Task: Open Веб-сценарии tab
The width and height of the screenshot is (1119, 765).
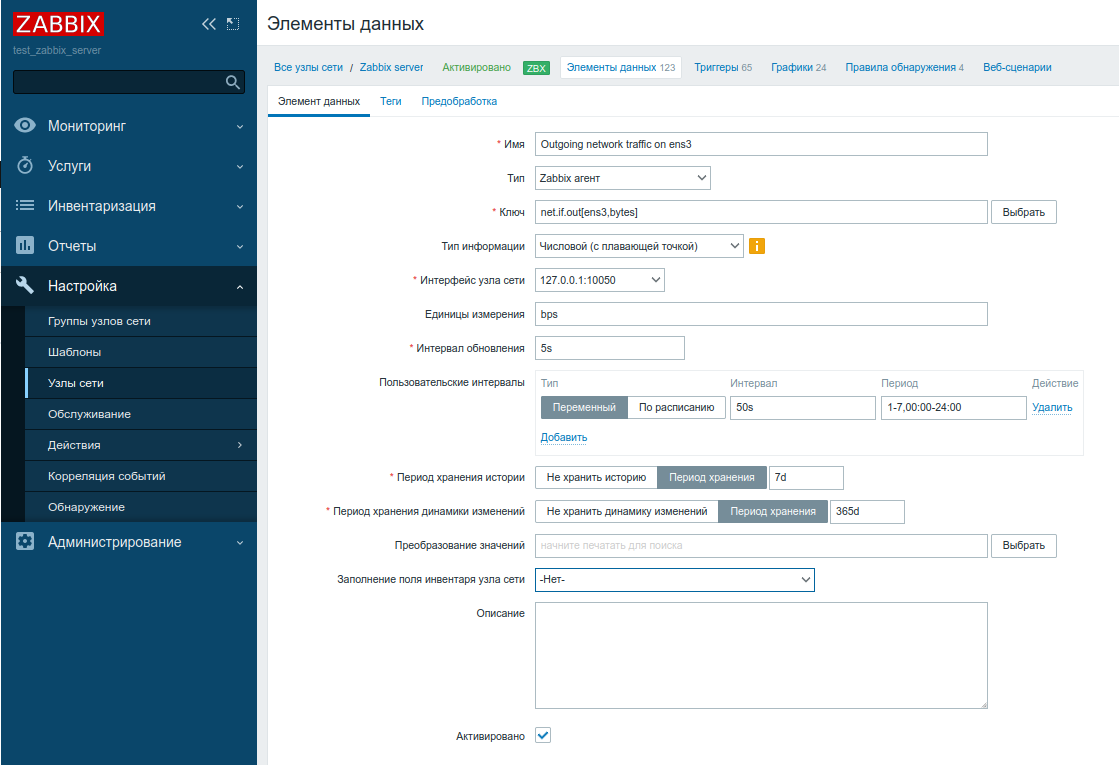Action: pyautogui.click(x=1017, y=67)
